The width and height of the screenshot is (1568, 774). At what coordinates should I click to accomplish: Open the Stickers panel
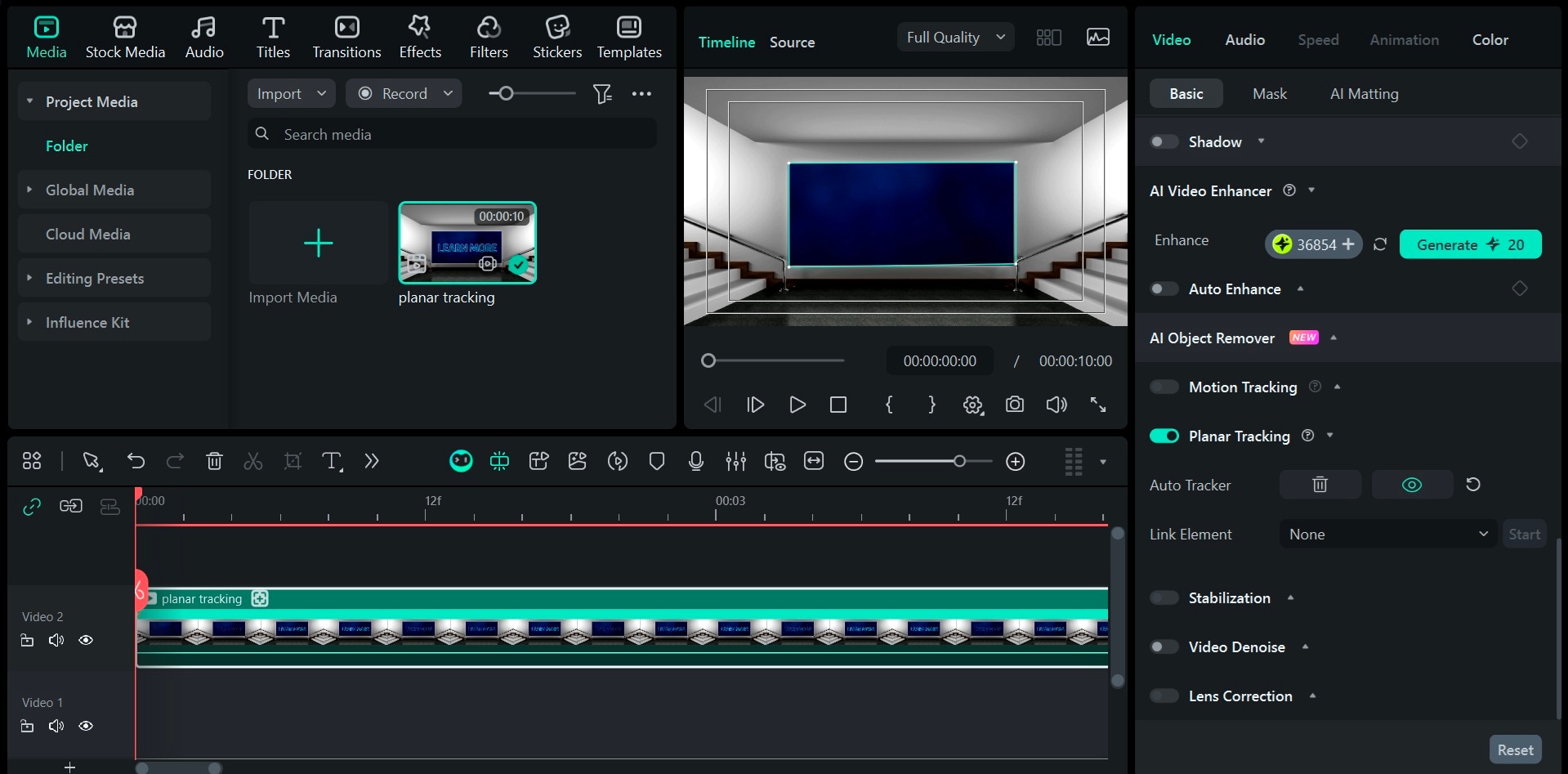557,38
